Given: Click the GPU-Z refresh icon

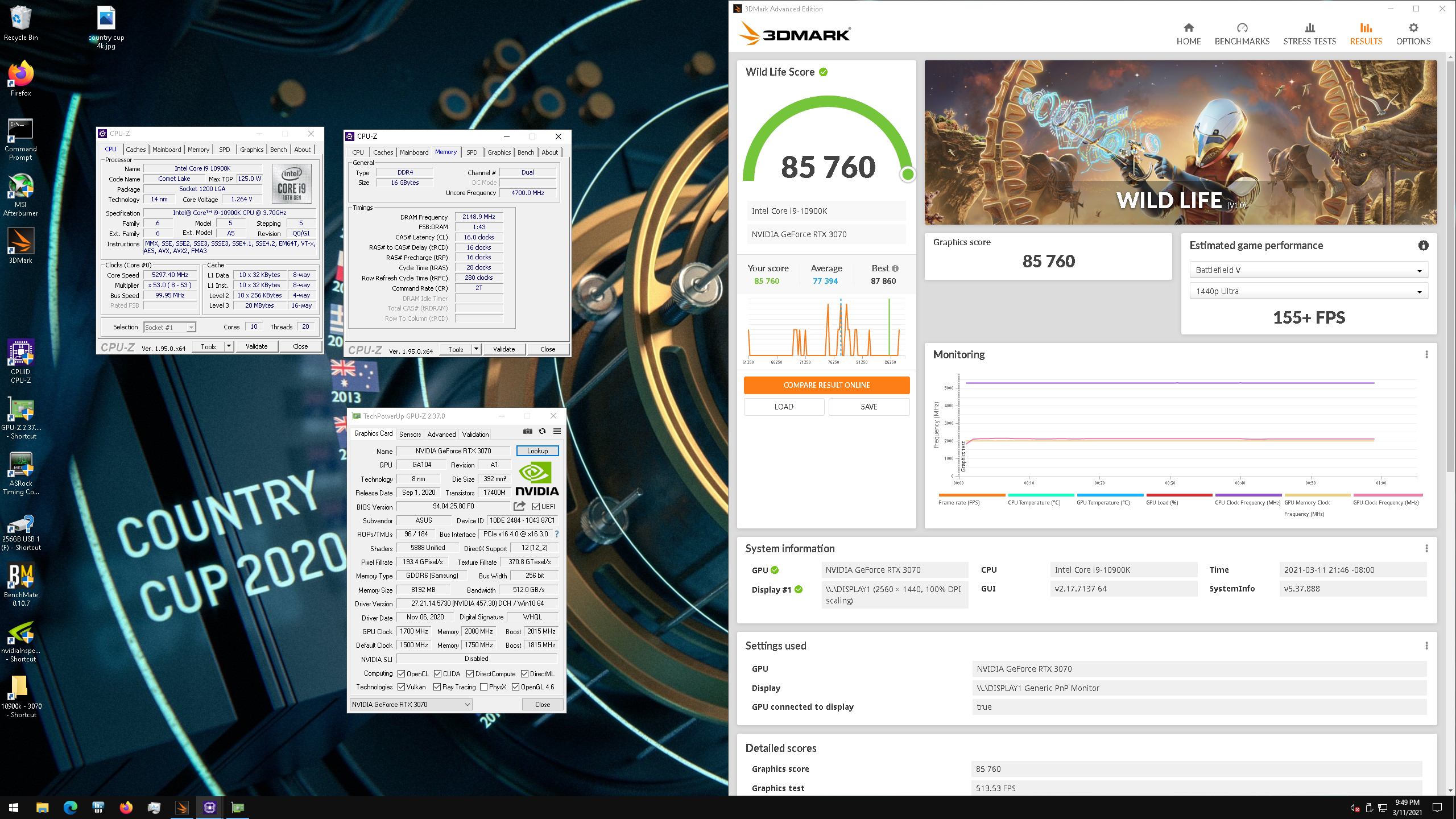Looking at the screenshot, I should click(x=543, y=432).
